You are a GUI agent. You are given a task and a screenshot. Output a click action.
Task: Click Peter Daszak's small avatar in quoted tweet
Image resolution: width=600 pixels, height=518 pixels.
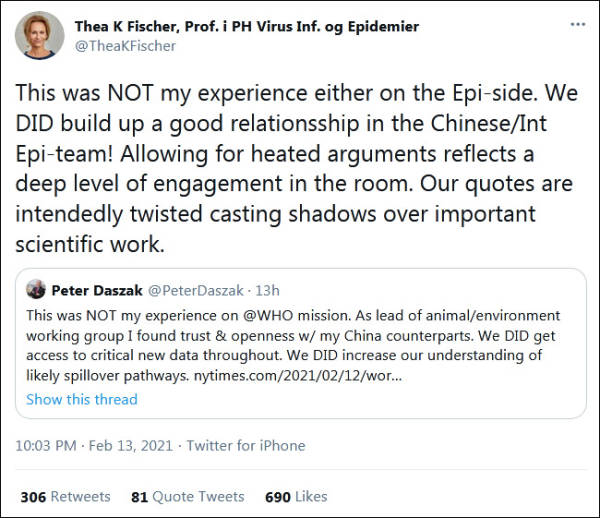[x=36, y=290]
